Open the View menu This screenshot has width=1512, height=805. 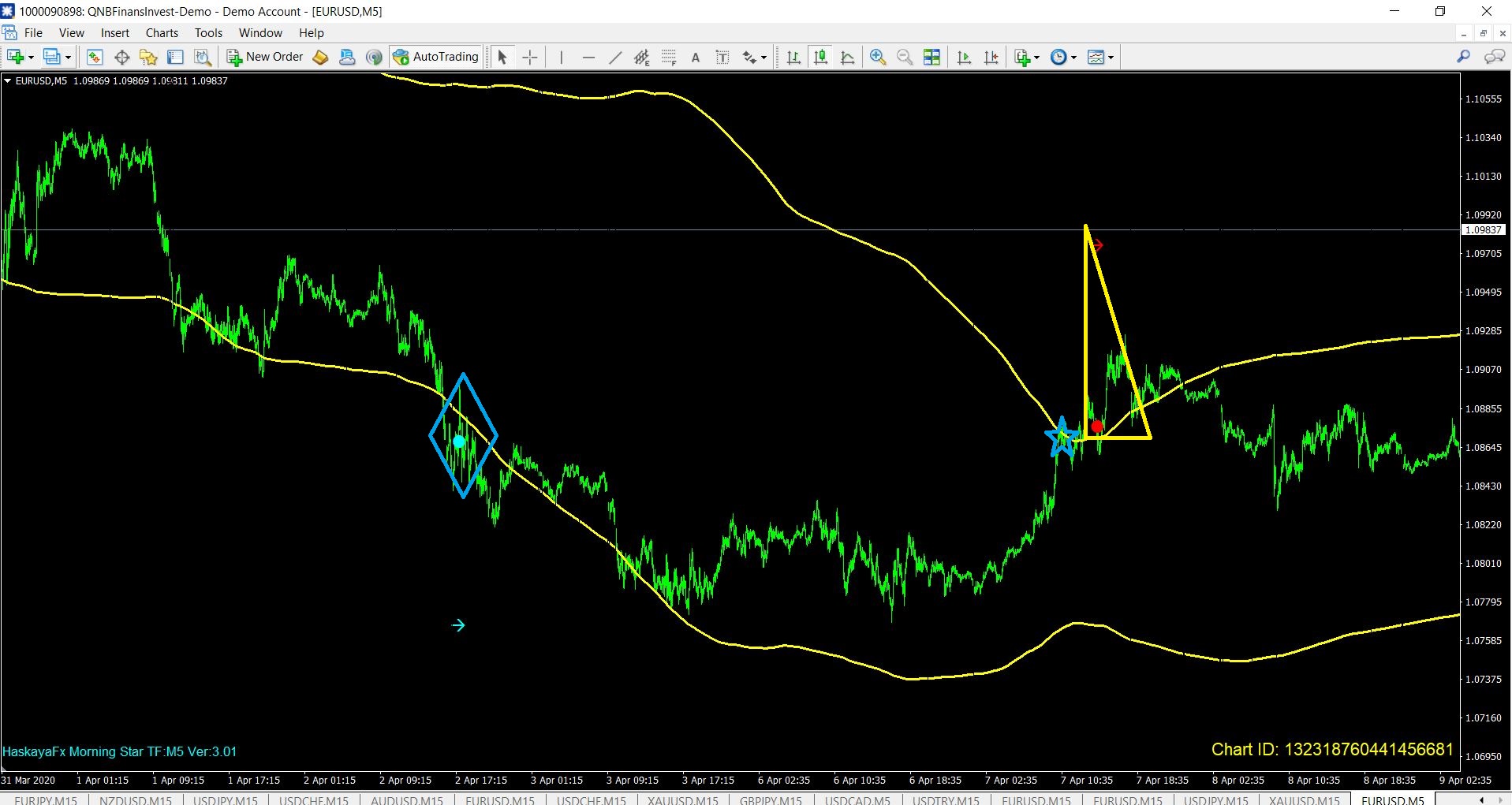tap(71, 32)
